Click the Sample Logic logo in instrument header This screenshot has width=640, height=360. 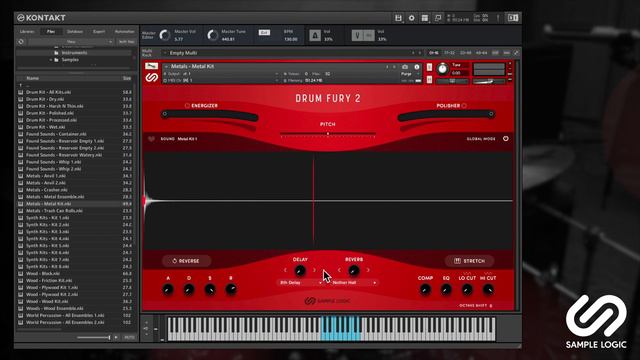coord(151,77)
